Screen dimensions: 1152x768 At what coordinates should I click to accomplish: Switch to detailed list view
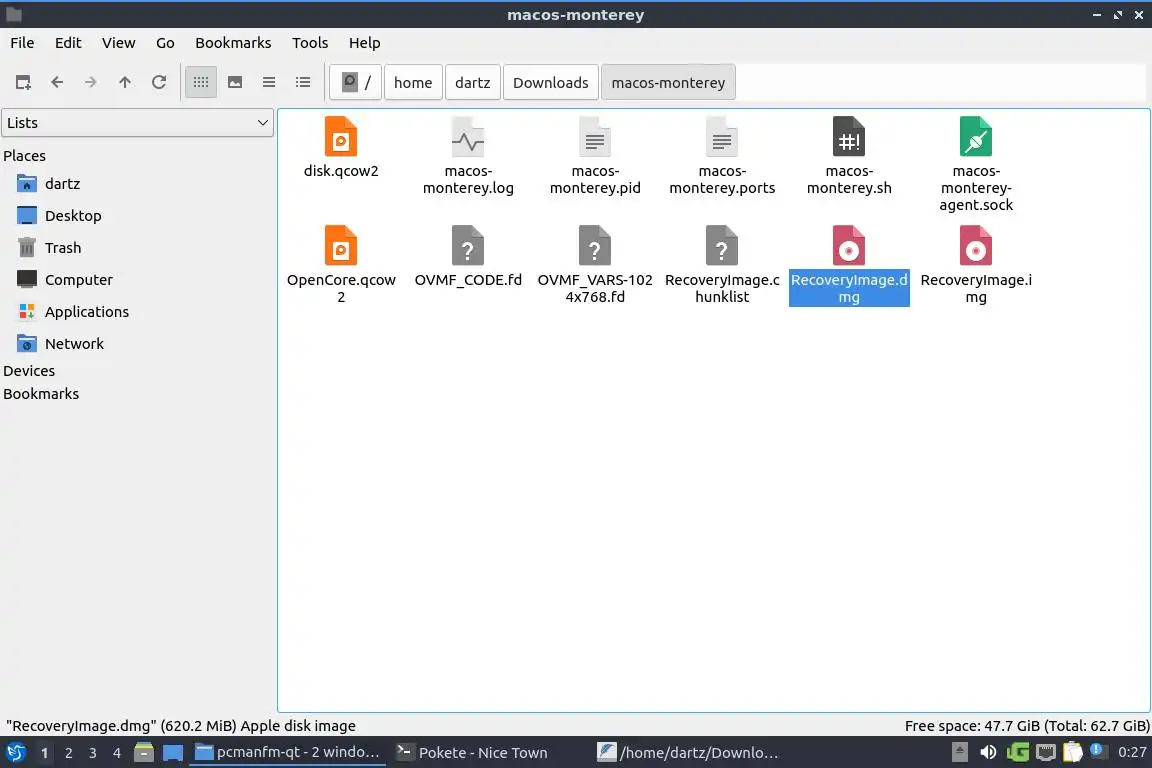pyautogui.click(x=303, y=82)
